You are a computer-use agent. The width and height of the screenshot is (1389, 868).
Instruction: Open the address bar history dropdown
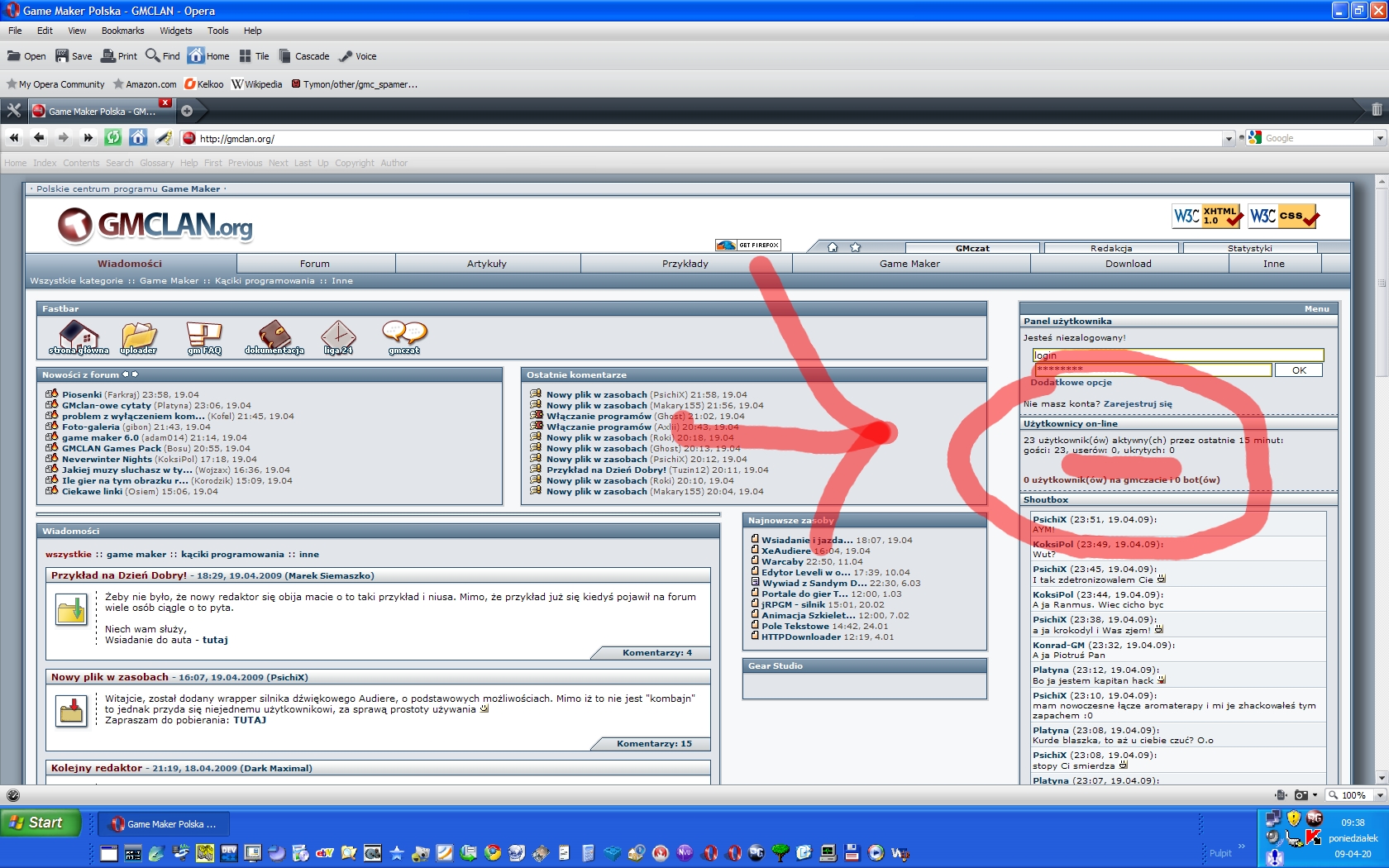click(1229, 139)
